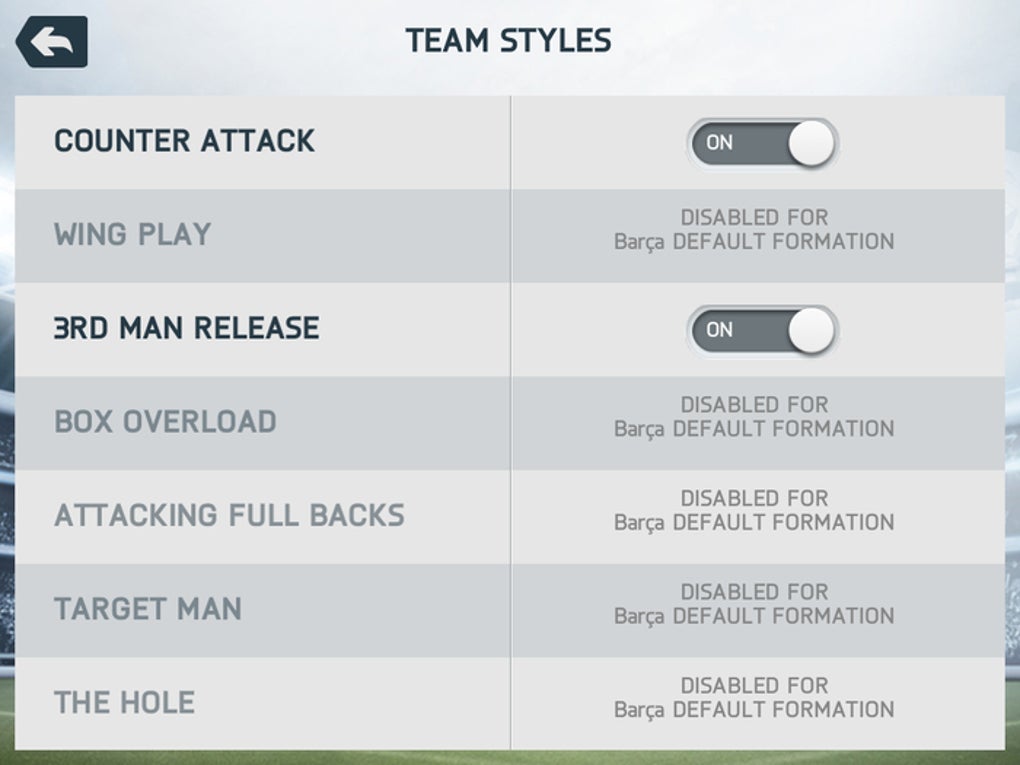1020x765 pixels.
Task: Select the Wing Play style row
Action: coord(510,236)
